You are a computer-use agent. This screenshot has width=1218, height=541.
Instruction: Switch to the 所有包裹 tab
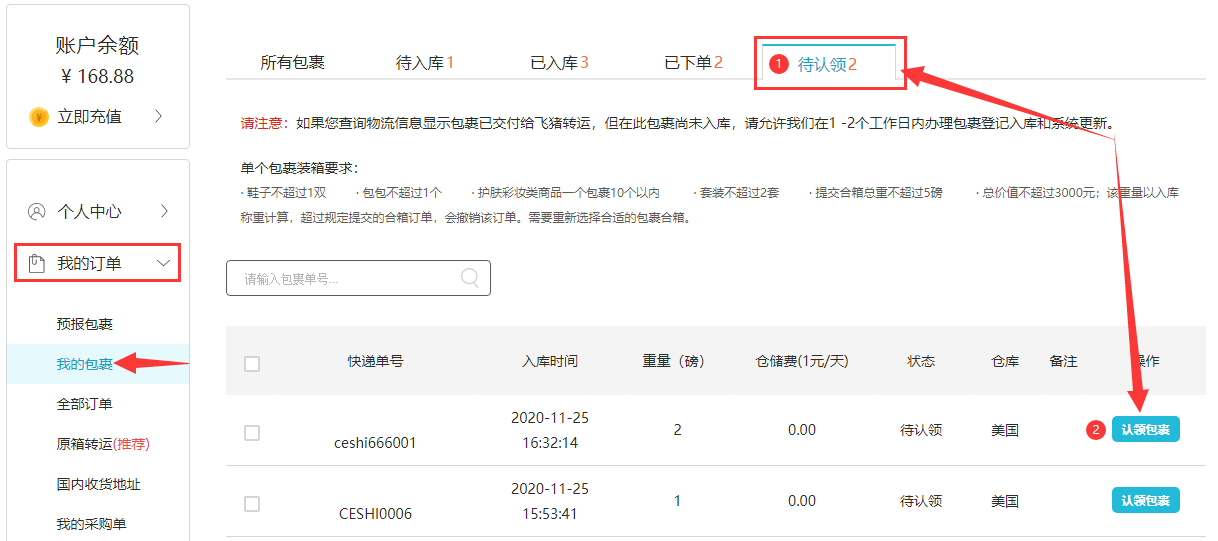(292, 63)
